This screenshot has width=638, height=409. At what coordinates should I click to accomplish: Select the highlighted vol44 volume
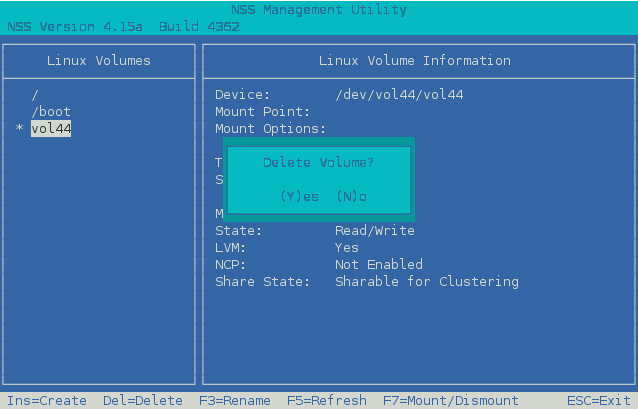click(51, 128)
